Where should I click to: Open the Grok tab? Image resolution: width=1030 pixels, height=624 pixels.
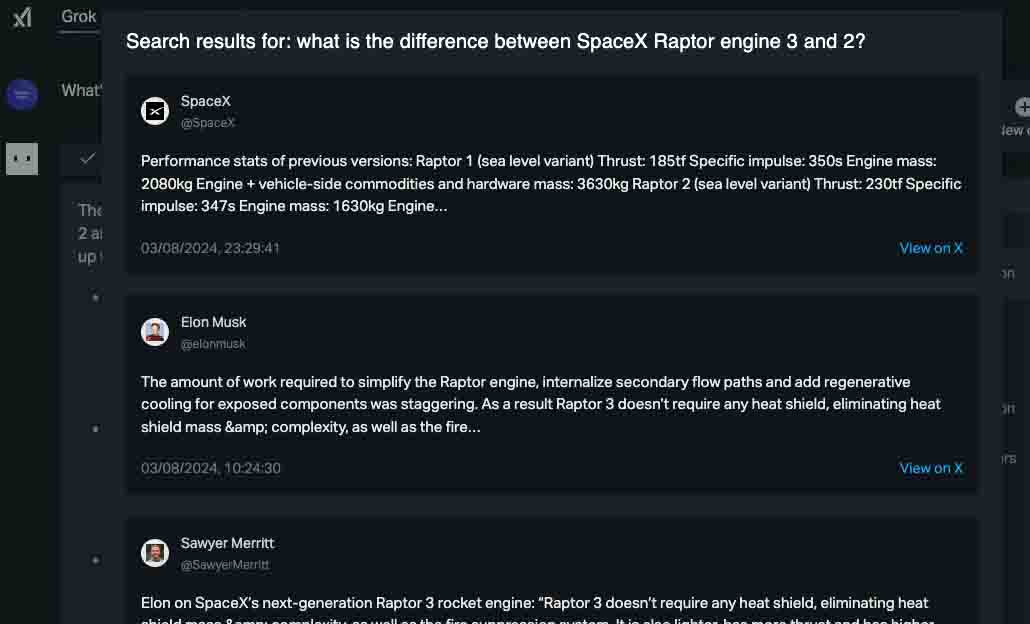[x=79, y=16]
